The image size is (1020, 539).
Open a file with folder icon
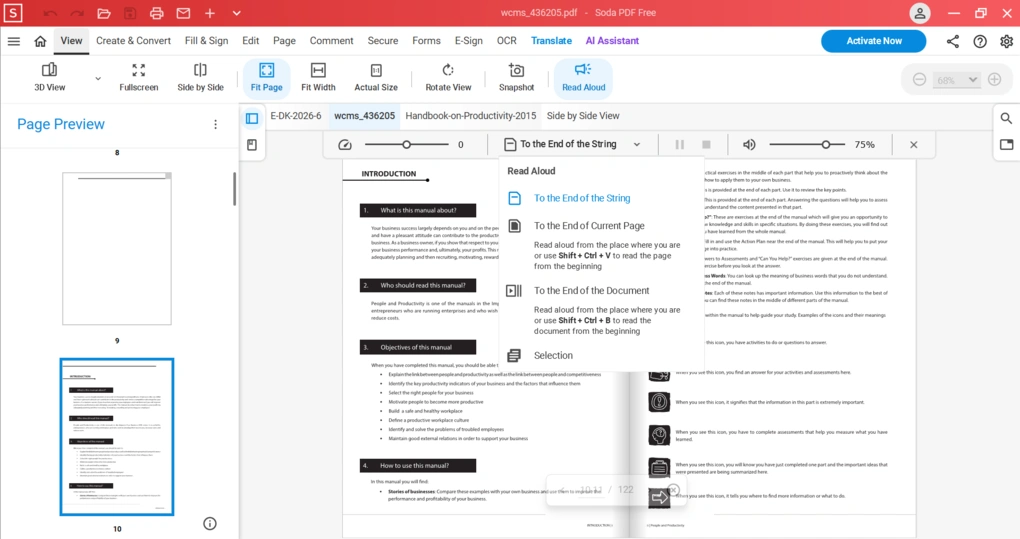[x=103, y=13]
